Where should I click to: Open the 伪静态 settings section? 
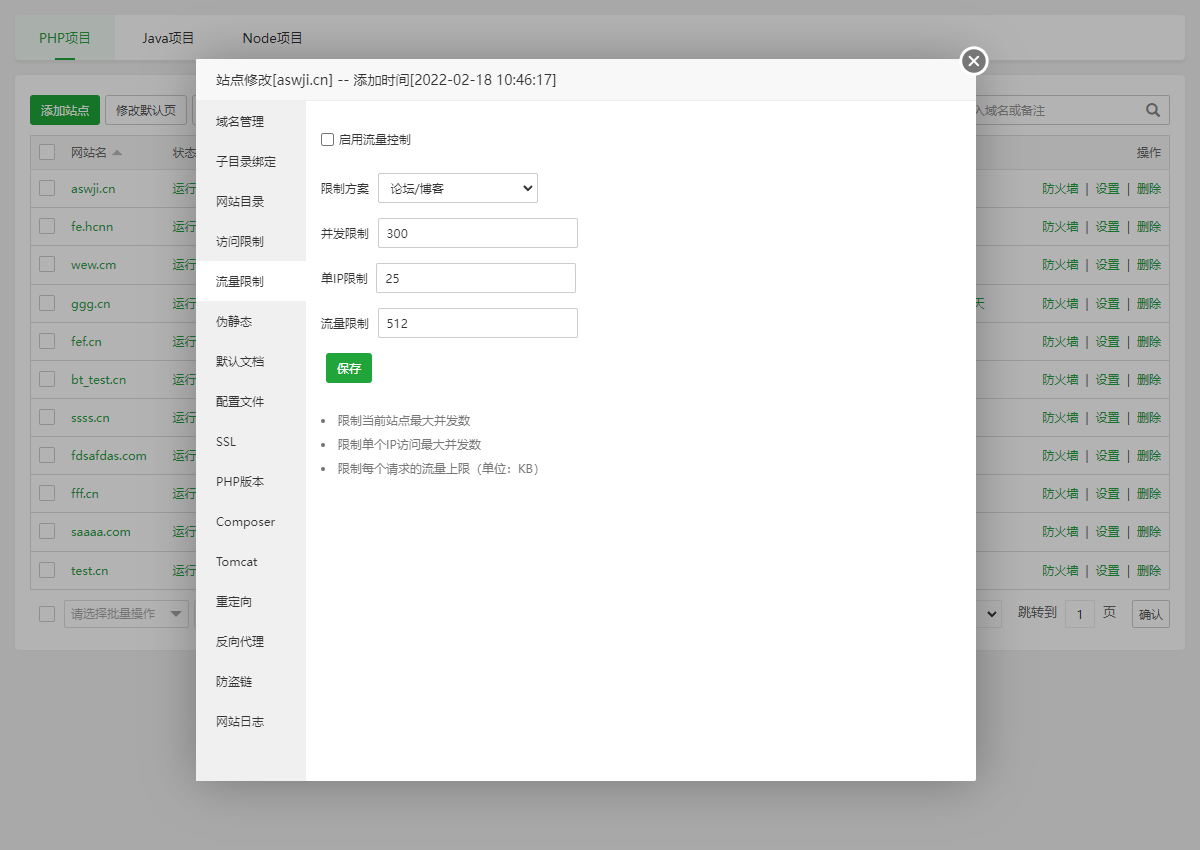tap(232, 320)
